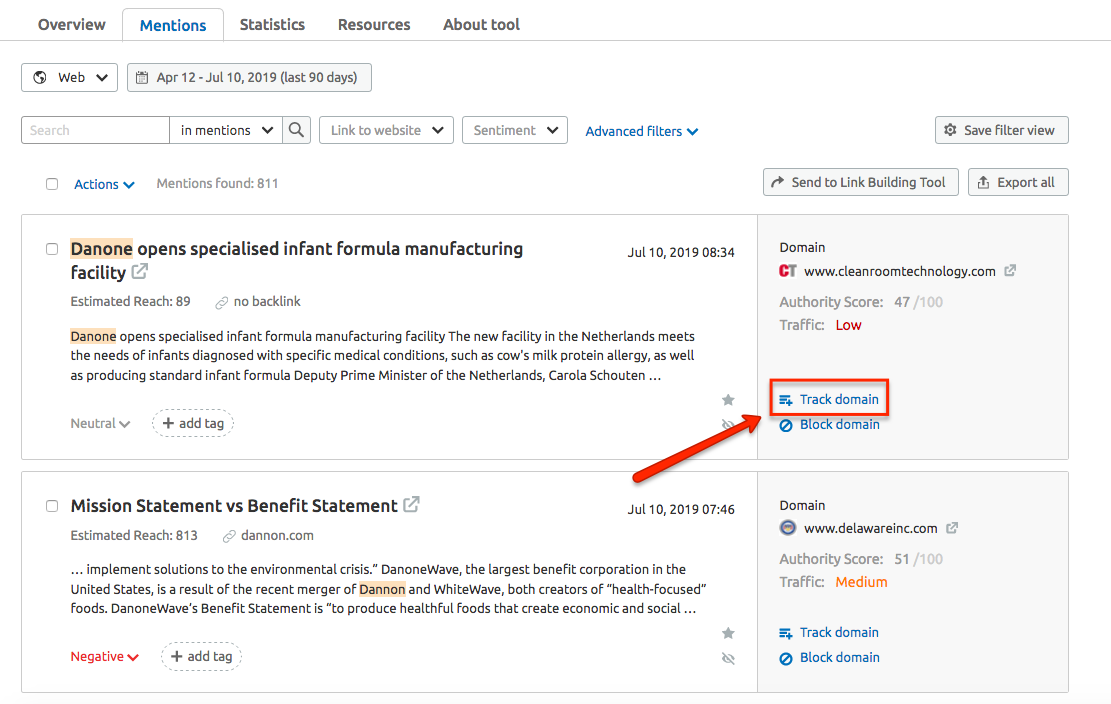Open delawareinc.com external link icon

coord(952,528)
